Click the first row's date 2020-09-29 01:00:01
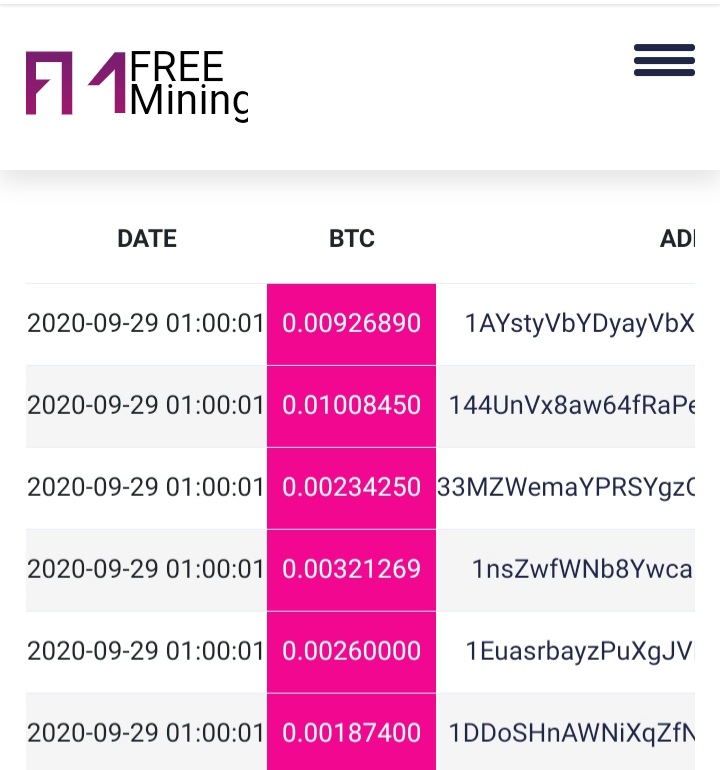Viewport: 720px width, 770px height. 145,324
